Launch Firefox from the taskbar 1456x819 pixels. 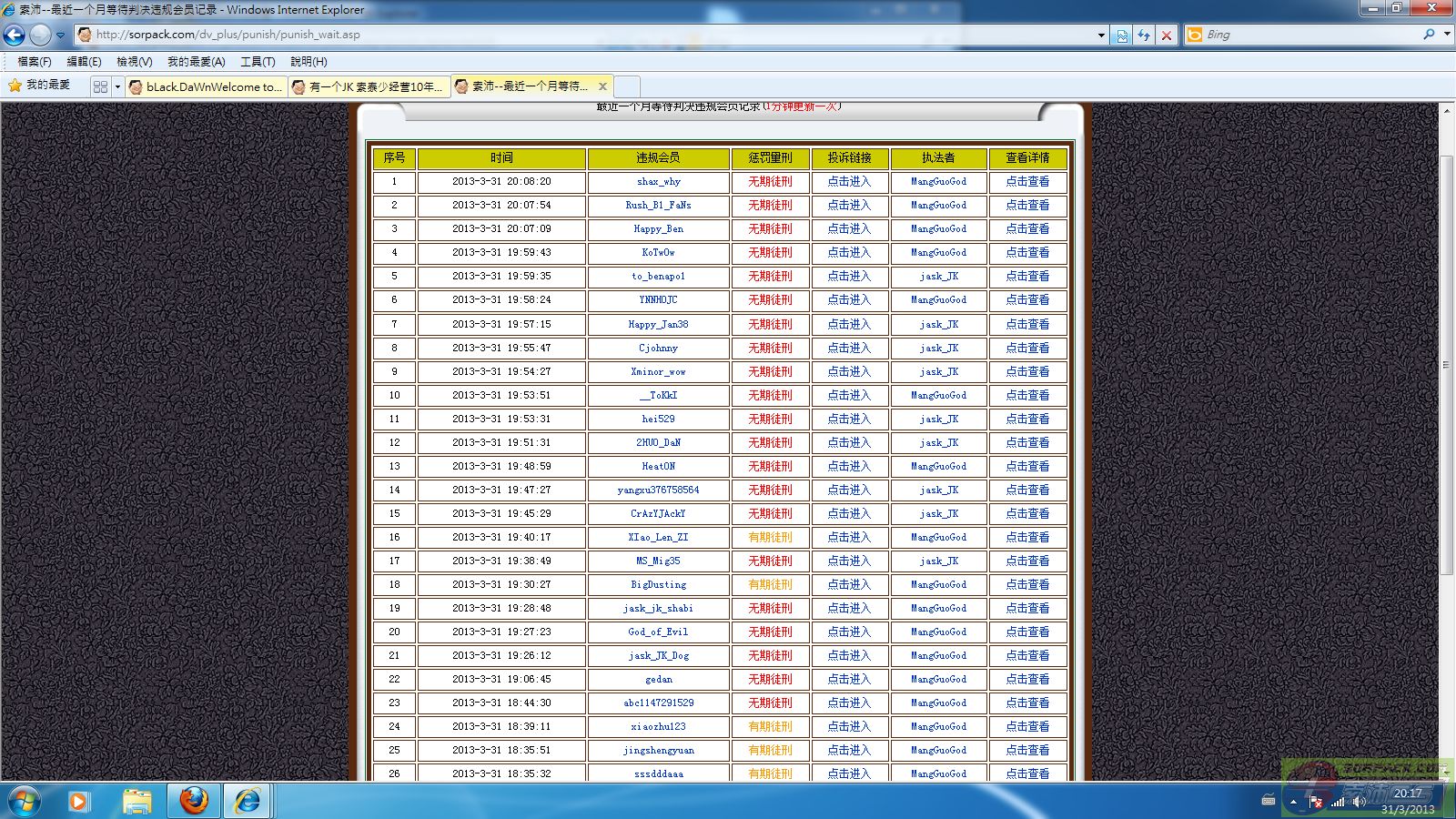pos(193,801)
